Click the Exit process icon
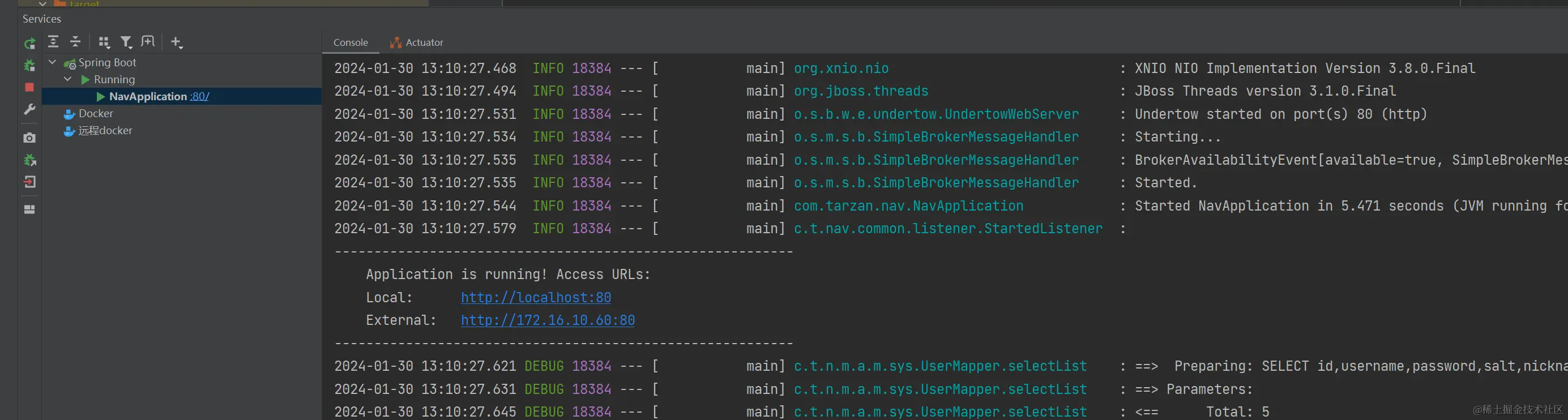This screenshot has height=420, width=1568. (29, 182)
